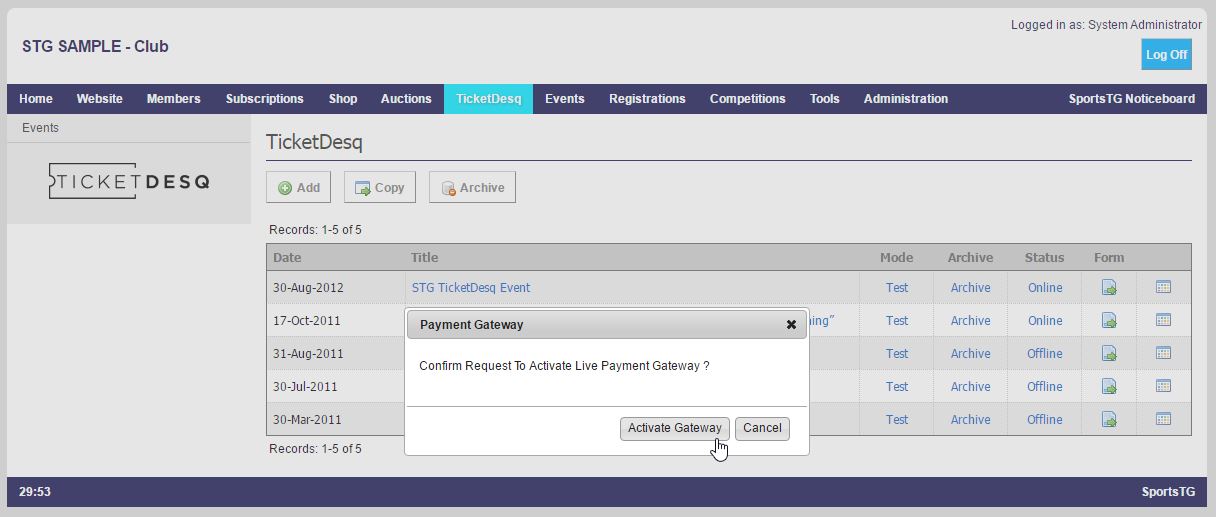This screenshot has height=517, width=1216.
Task: Open SportsTG Noticeboard link
Action: coord(1132,99)
